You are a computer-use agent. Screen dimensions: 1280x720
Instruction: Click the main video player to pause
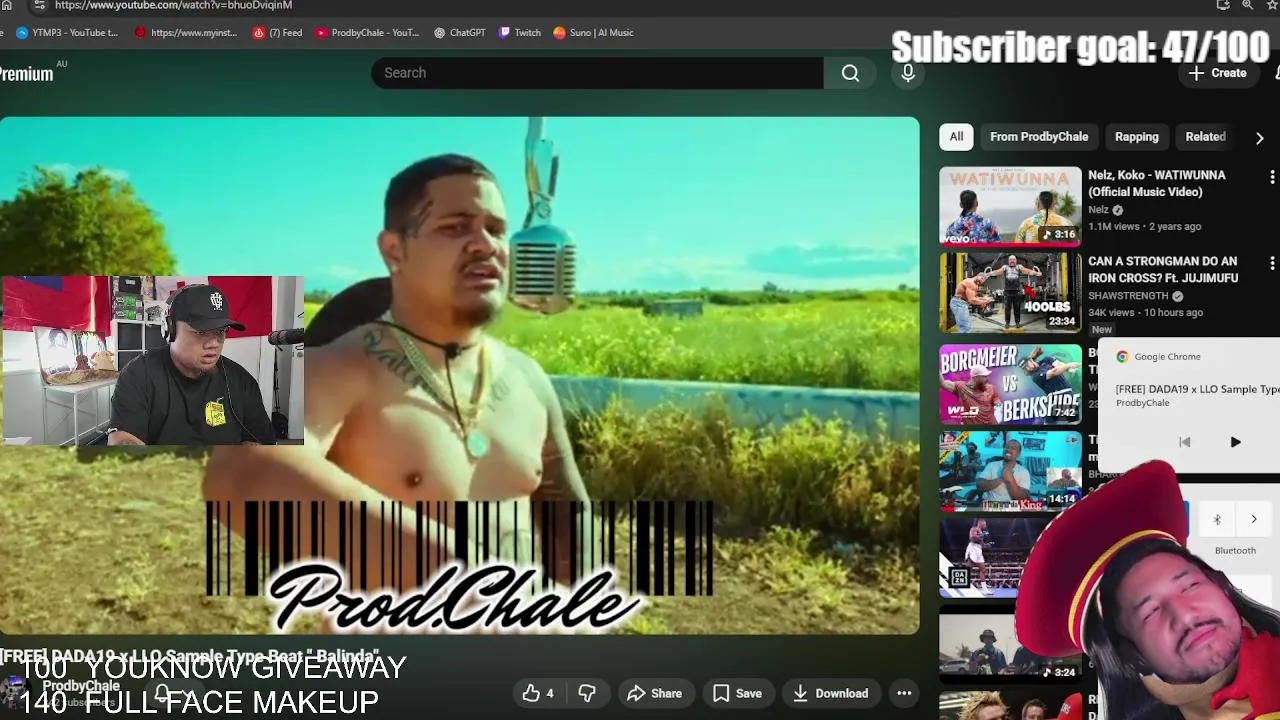click(x=459, y=376)
